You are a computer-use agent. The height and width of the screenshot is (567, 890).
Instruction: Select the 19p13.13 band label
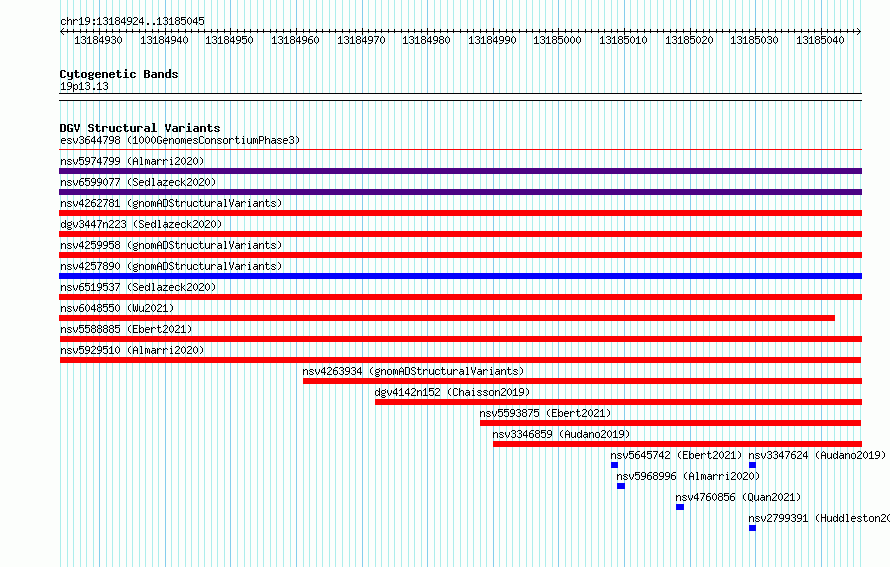pos(84,86)
